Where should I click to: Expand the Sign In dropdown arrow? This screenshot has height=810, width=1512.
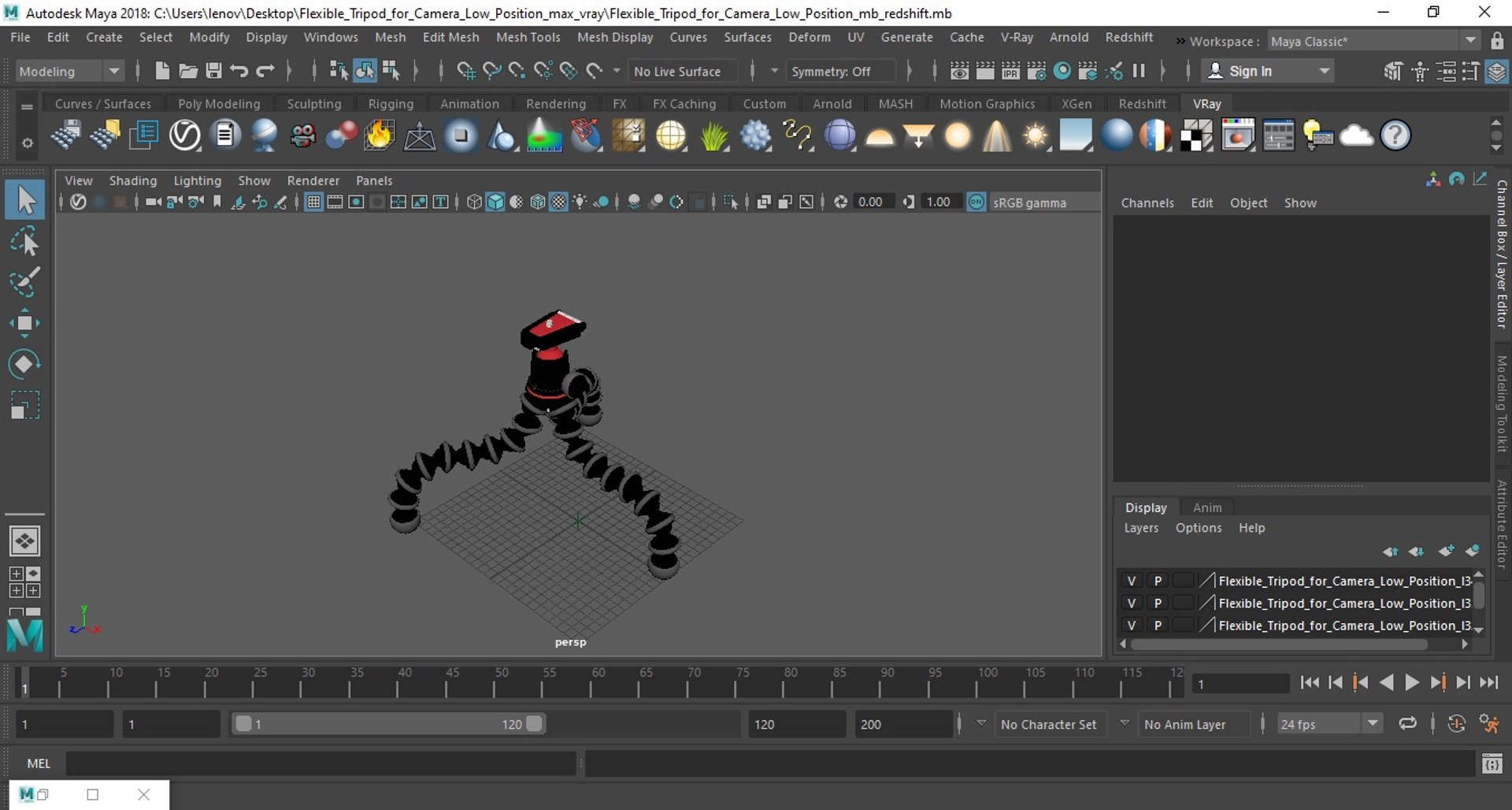pos(1325,71)
